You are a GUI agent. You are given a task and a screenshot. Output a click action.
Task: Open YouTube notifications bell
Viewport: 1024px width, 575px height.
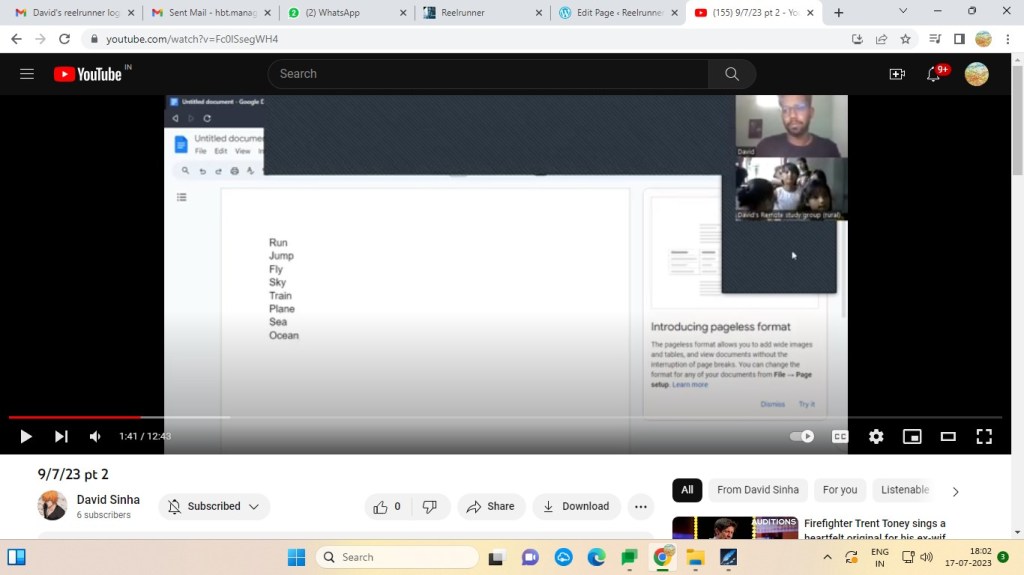click(x=934, y=74)
